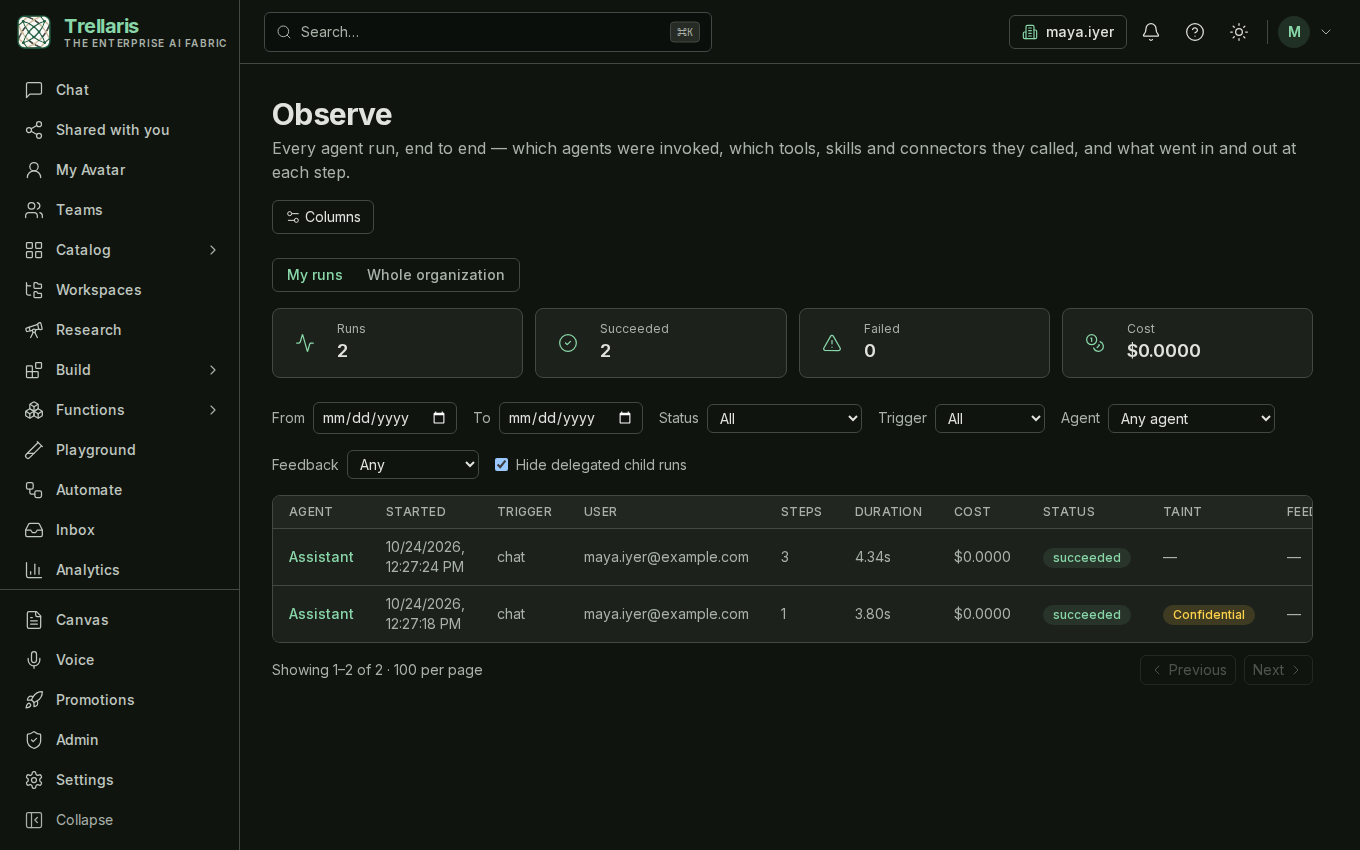Open the Feedback filter dropdown
This screenshot has width=1360, height=850.
pyautogui.click(x=413, y=464)
